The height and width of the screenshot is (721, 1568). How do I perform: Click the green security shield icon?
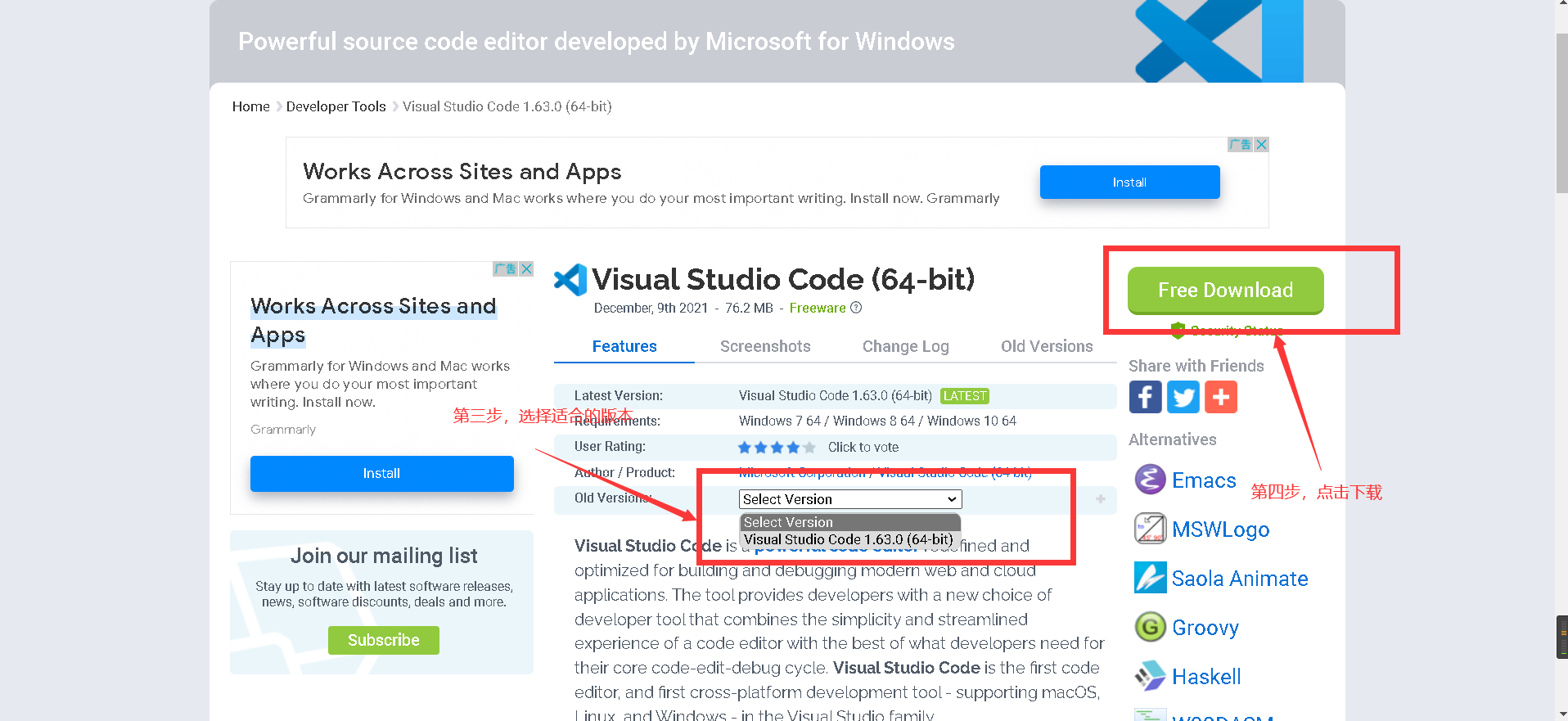coord(1178,331)
